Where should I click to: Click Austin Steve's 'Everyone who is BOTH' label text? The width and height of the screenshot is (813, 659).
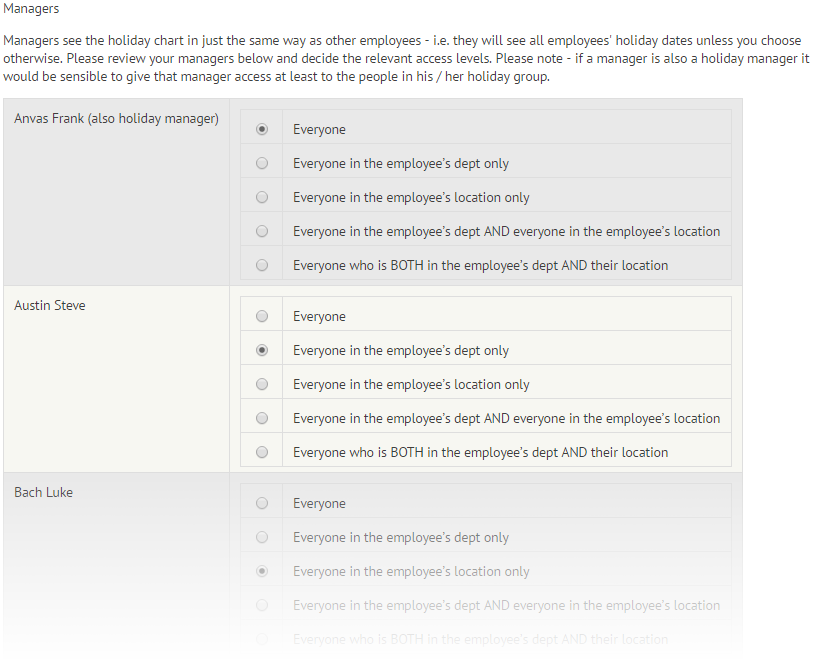coord(481,453)
